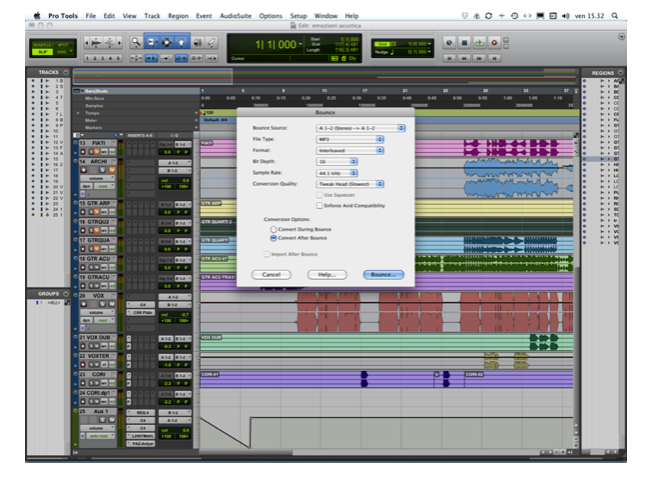
Task: Click the Record transport button
Action: click(x=494, y=42)
